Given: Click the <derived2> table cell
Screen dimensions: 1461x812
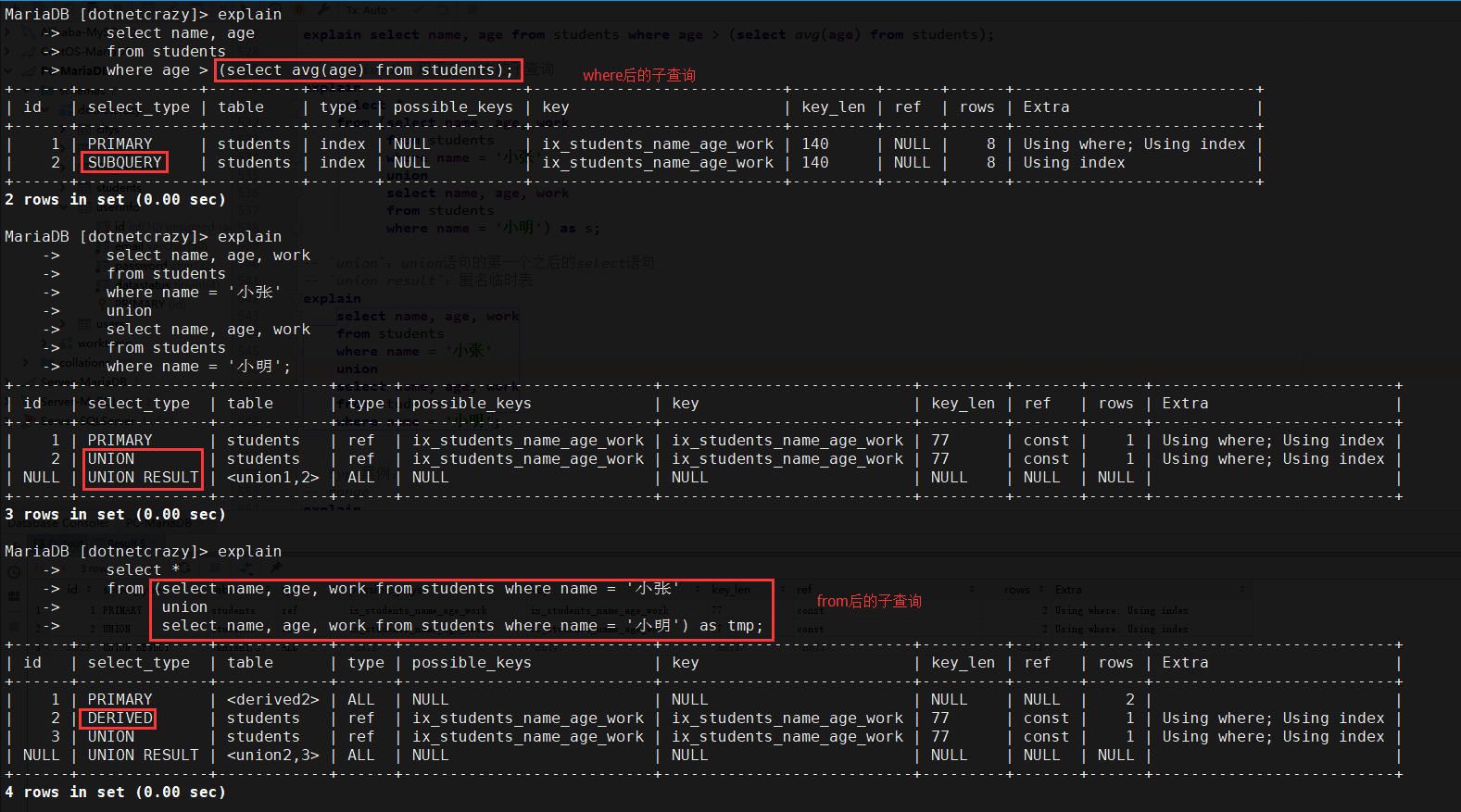Looking at the screenshot, I should pyautogui.click(x=272, y=700).
